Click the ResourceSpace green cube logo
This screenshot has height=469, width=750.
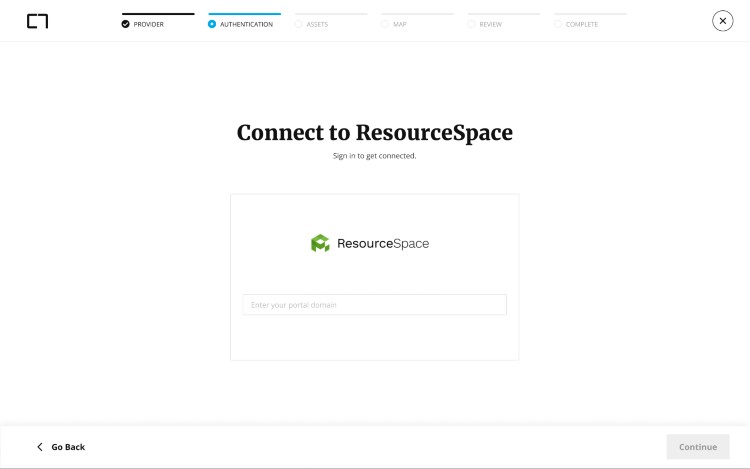click(x=320, y=243)
